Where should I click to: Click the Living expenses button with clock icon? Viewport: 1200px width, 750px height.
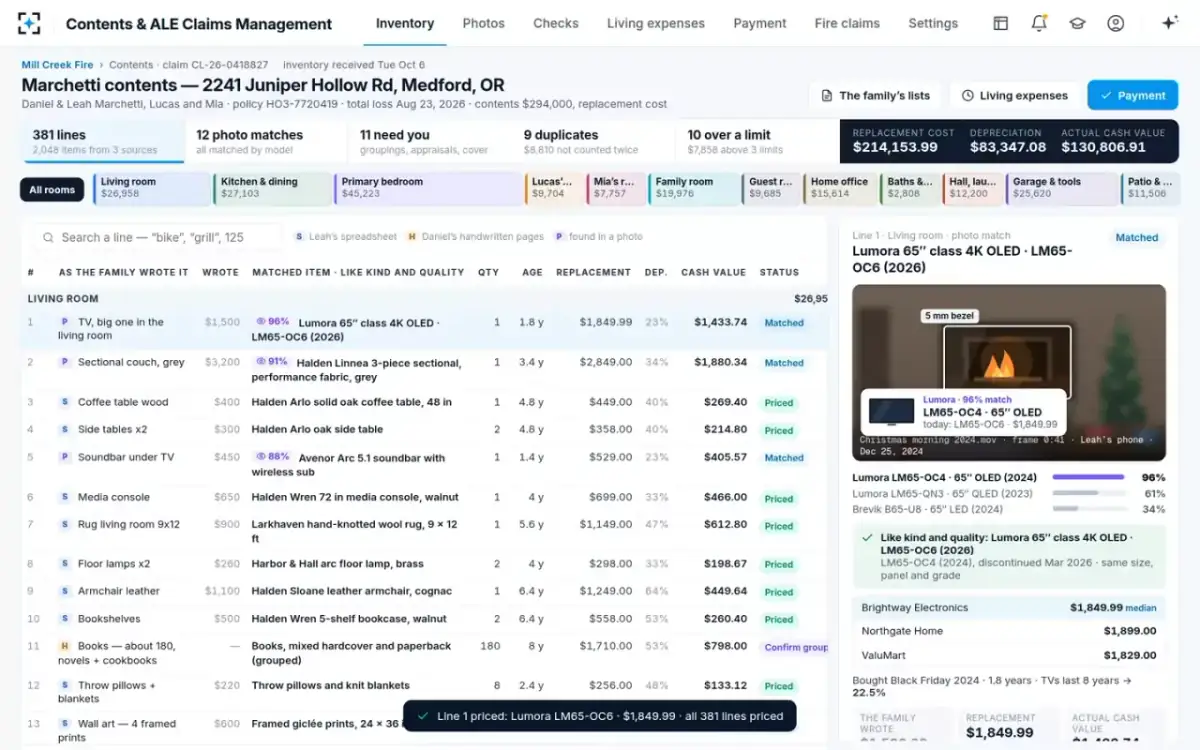coord(1014,96)
